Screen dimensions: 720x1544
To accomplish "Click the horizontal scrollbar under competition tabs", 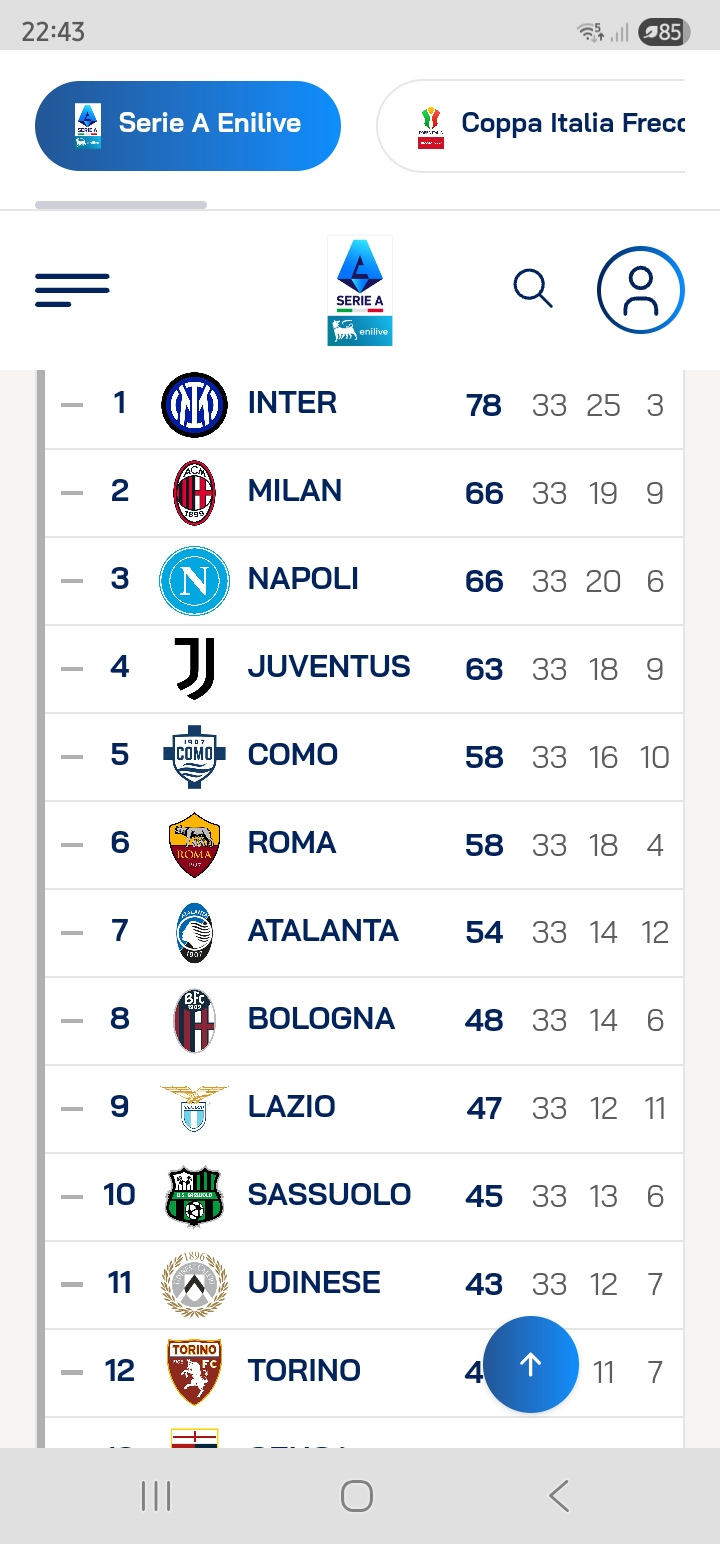I will tap(121, 205).
